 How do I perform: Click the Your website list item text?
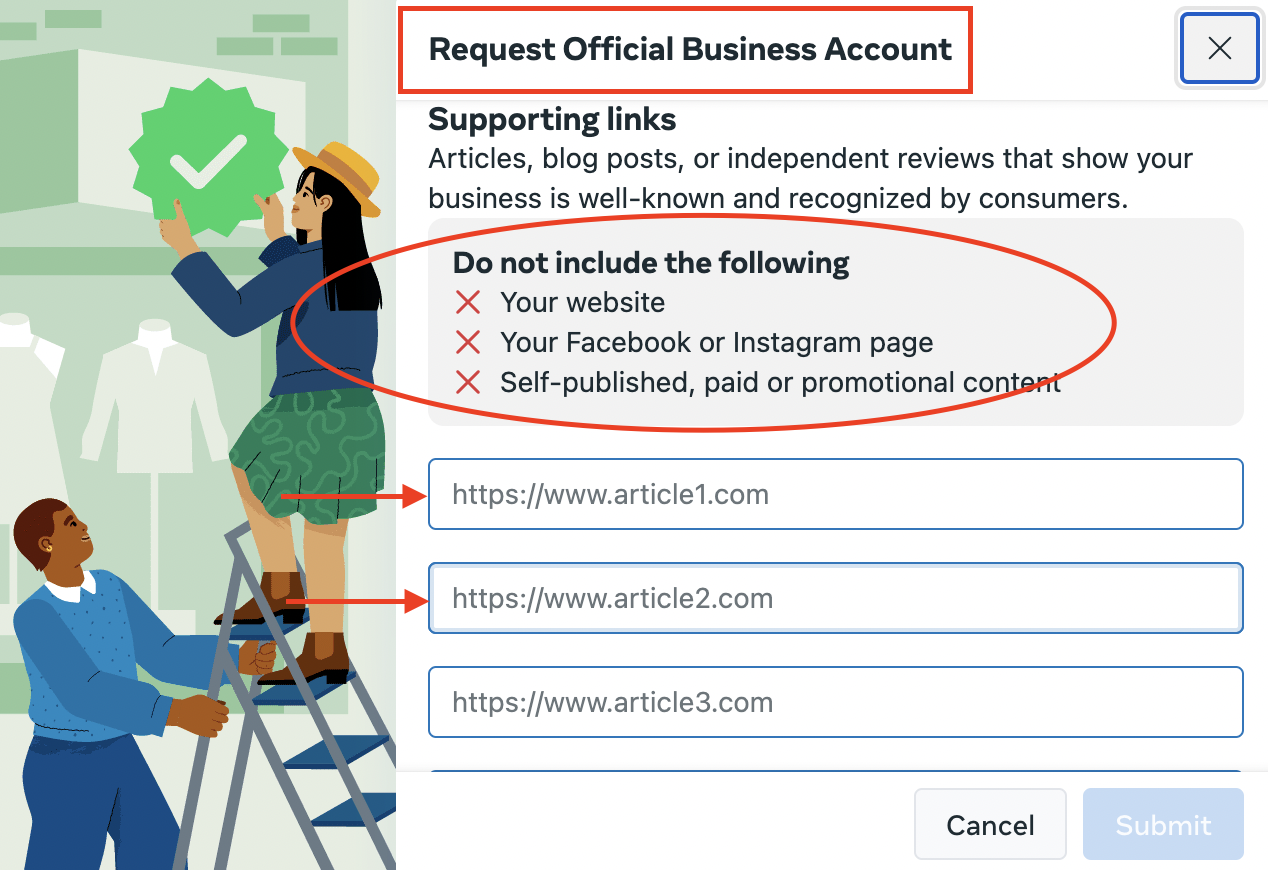click(x=583, y=302)
